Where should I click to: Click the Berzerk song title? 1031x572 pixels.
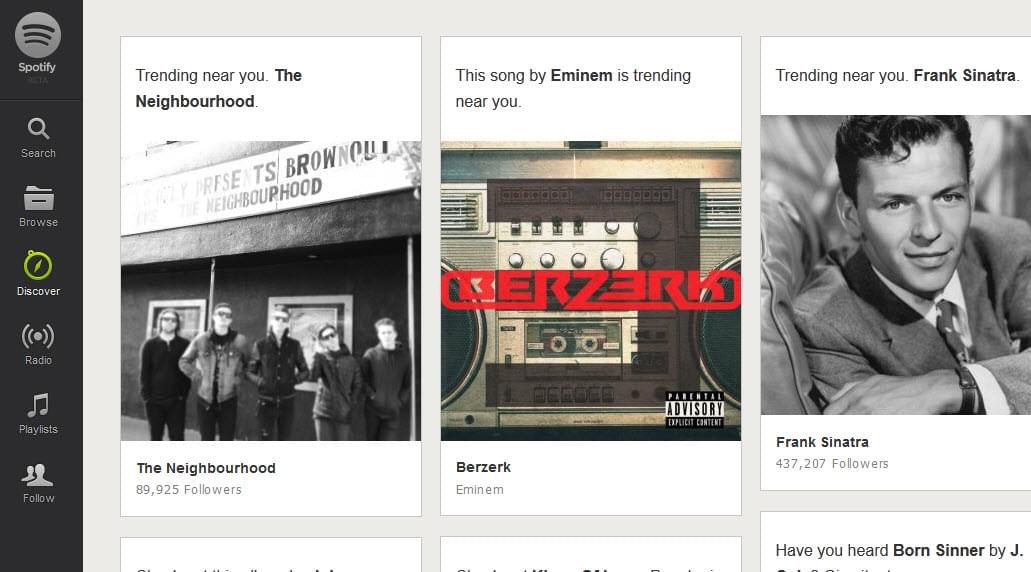coord(483,467)
